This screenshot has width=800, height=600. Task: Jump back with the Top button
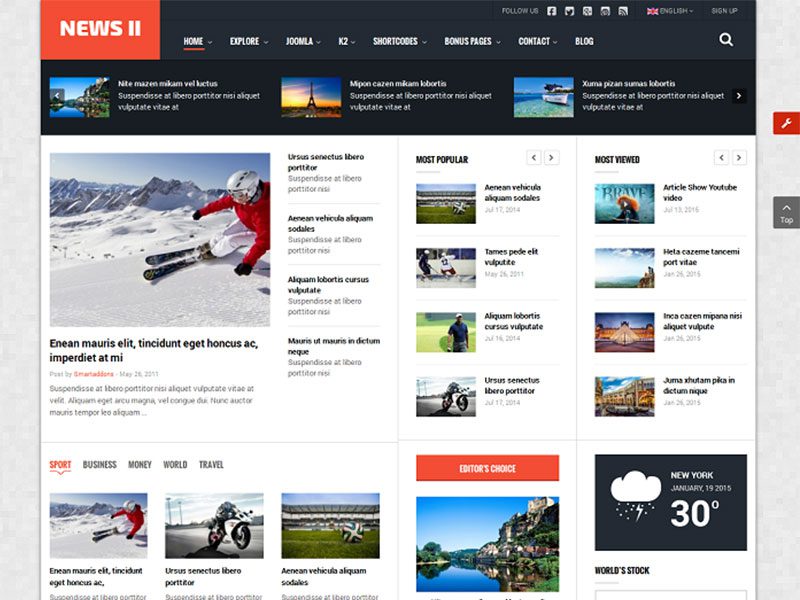coord(786,213)
